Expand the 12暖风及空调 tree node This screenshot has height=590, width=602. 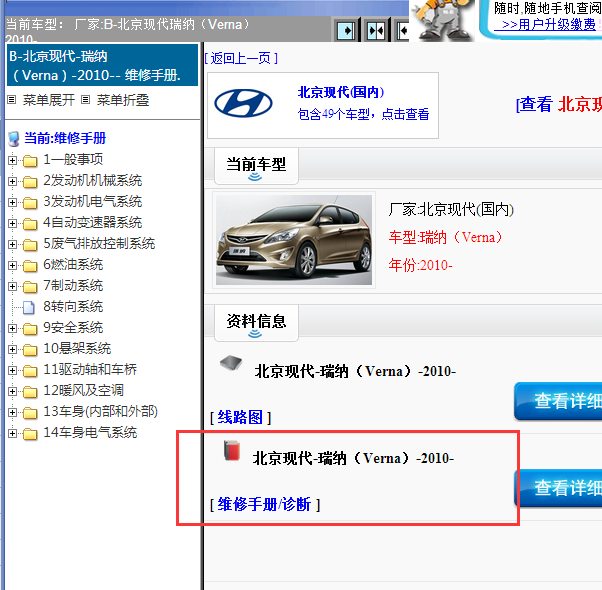click(x=12, y=392)
